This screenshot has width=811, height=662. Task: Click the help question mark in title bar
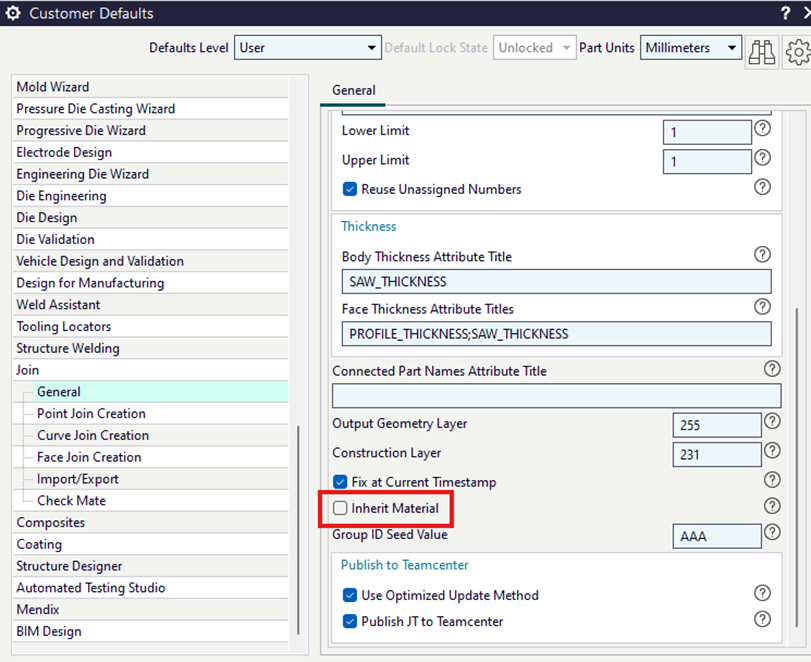pyautogui.click(x=785, y=12)
